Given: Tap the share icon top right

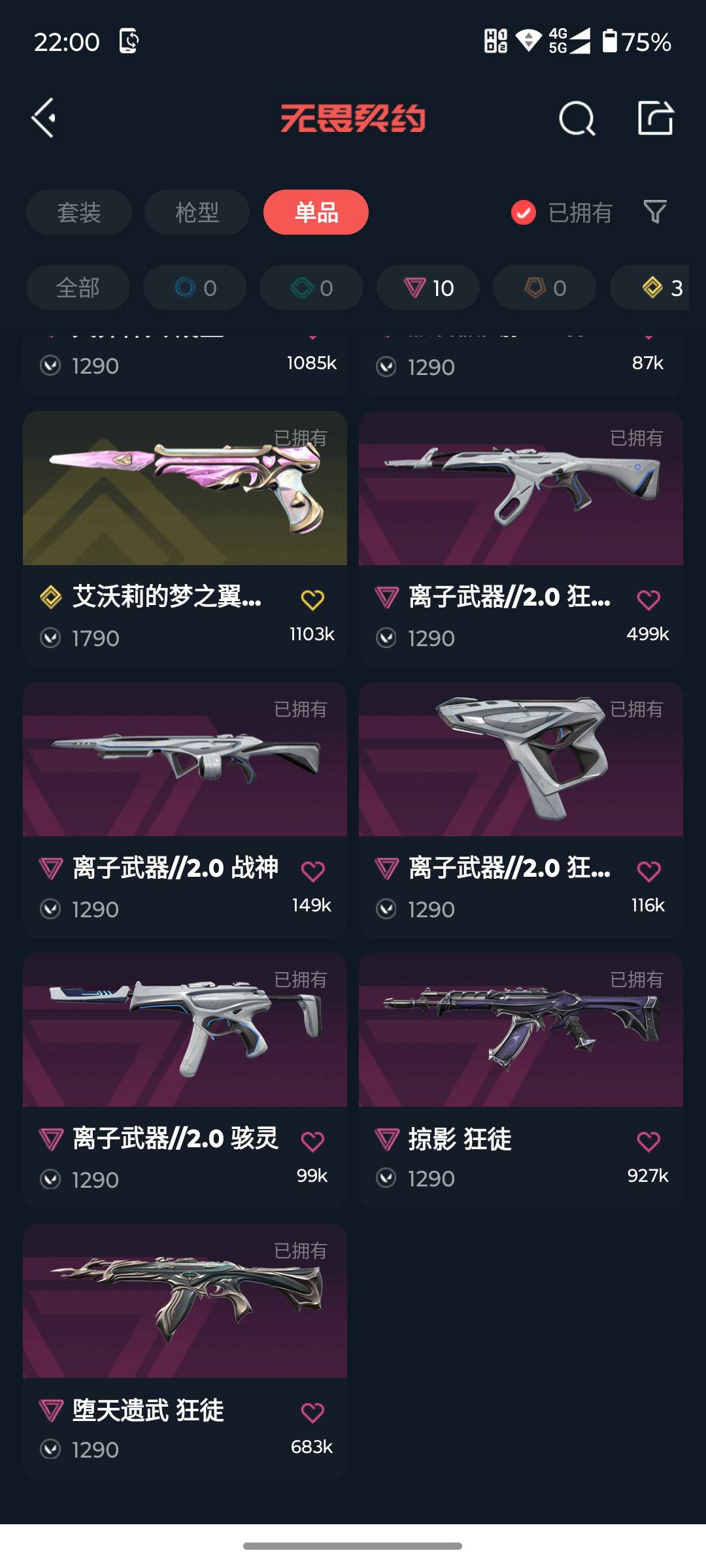Looking at the screenshot, I should click(656, 118).
